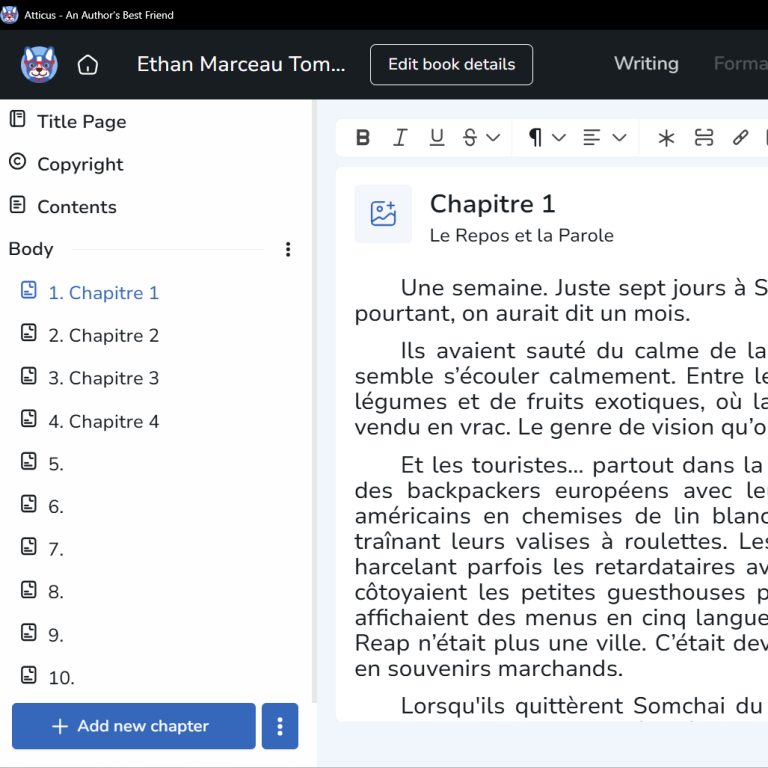Open the strikethrough options chevron

pos(493,138)
